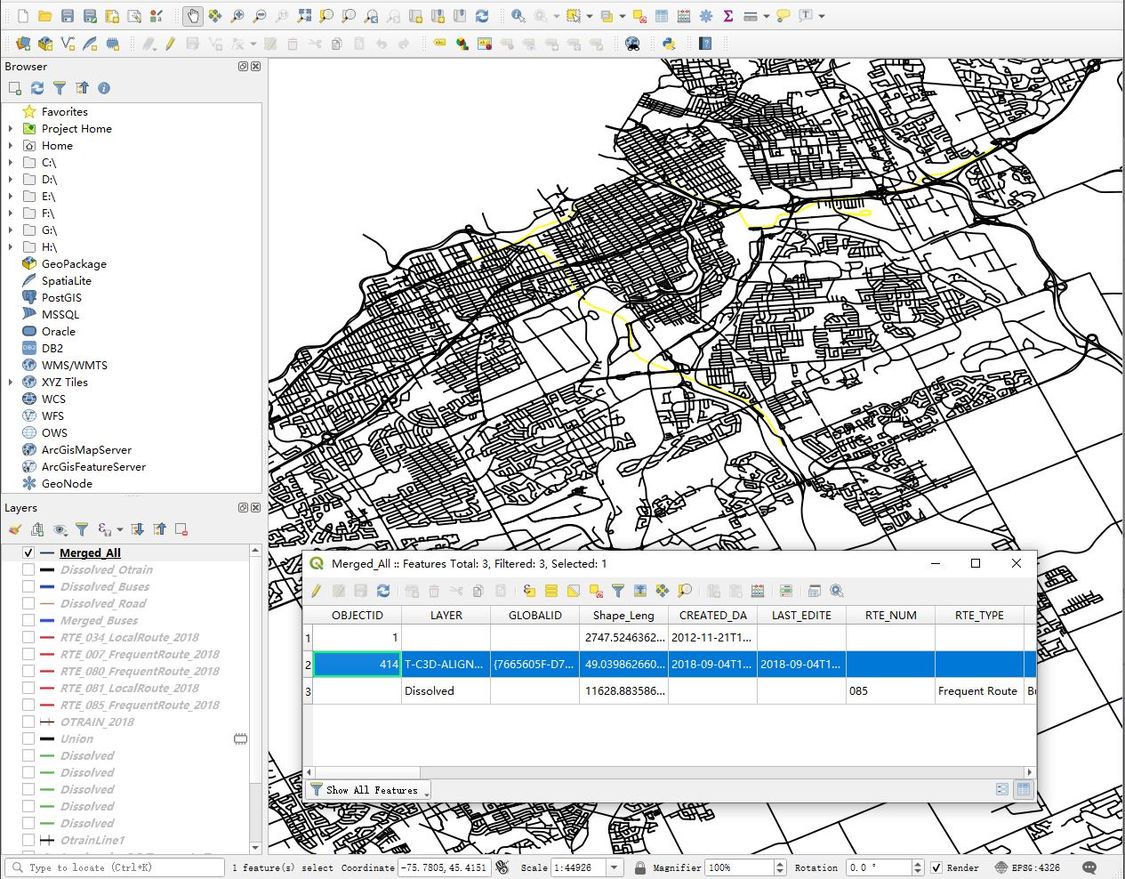Click the Zoom In magnifier tool
Image resolution: width=1125 pixels, height=879 pixels.
point(237,16)
